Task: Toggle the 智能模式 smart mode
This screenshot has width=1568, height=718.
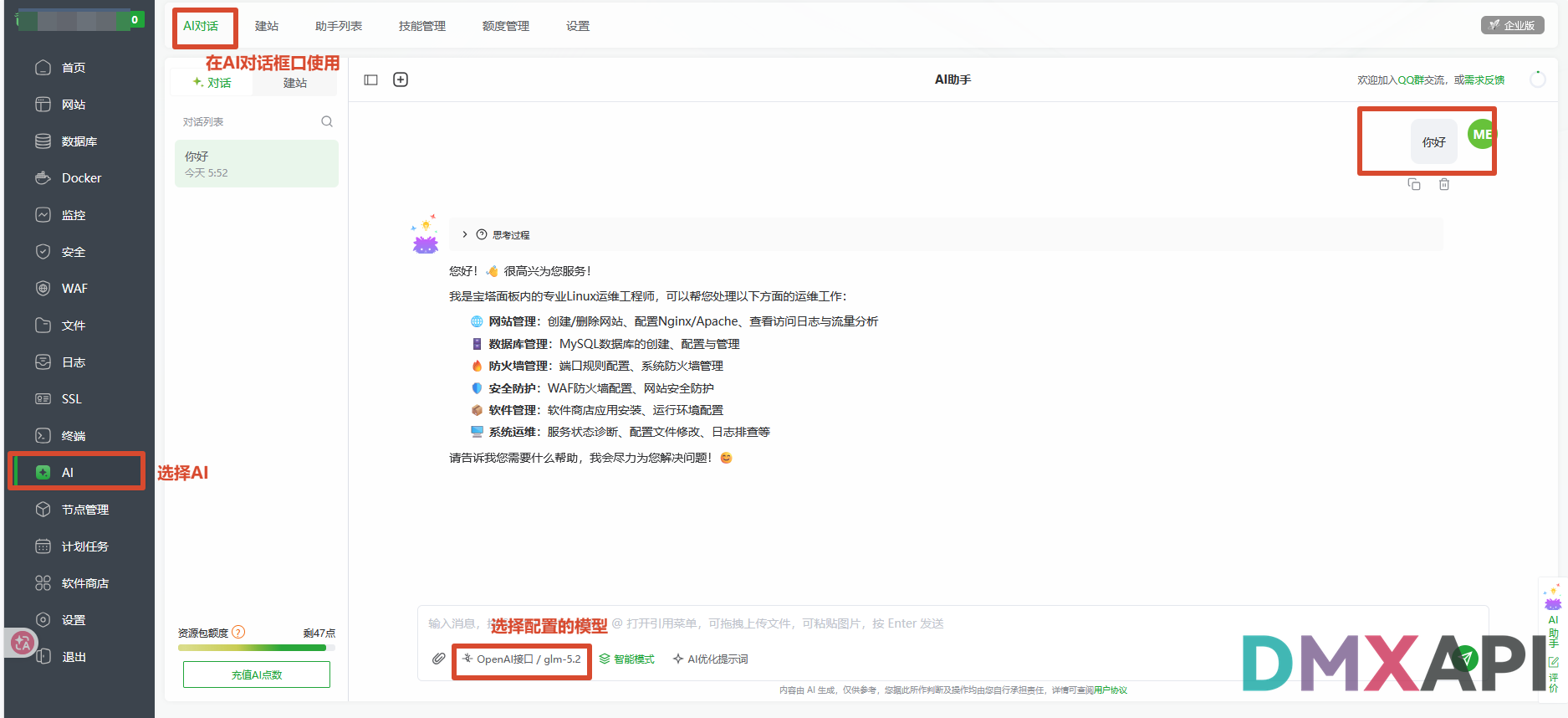Action: [x=627, y=659]
